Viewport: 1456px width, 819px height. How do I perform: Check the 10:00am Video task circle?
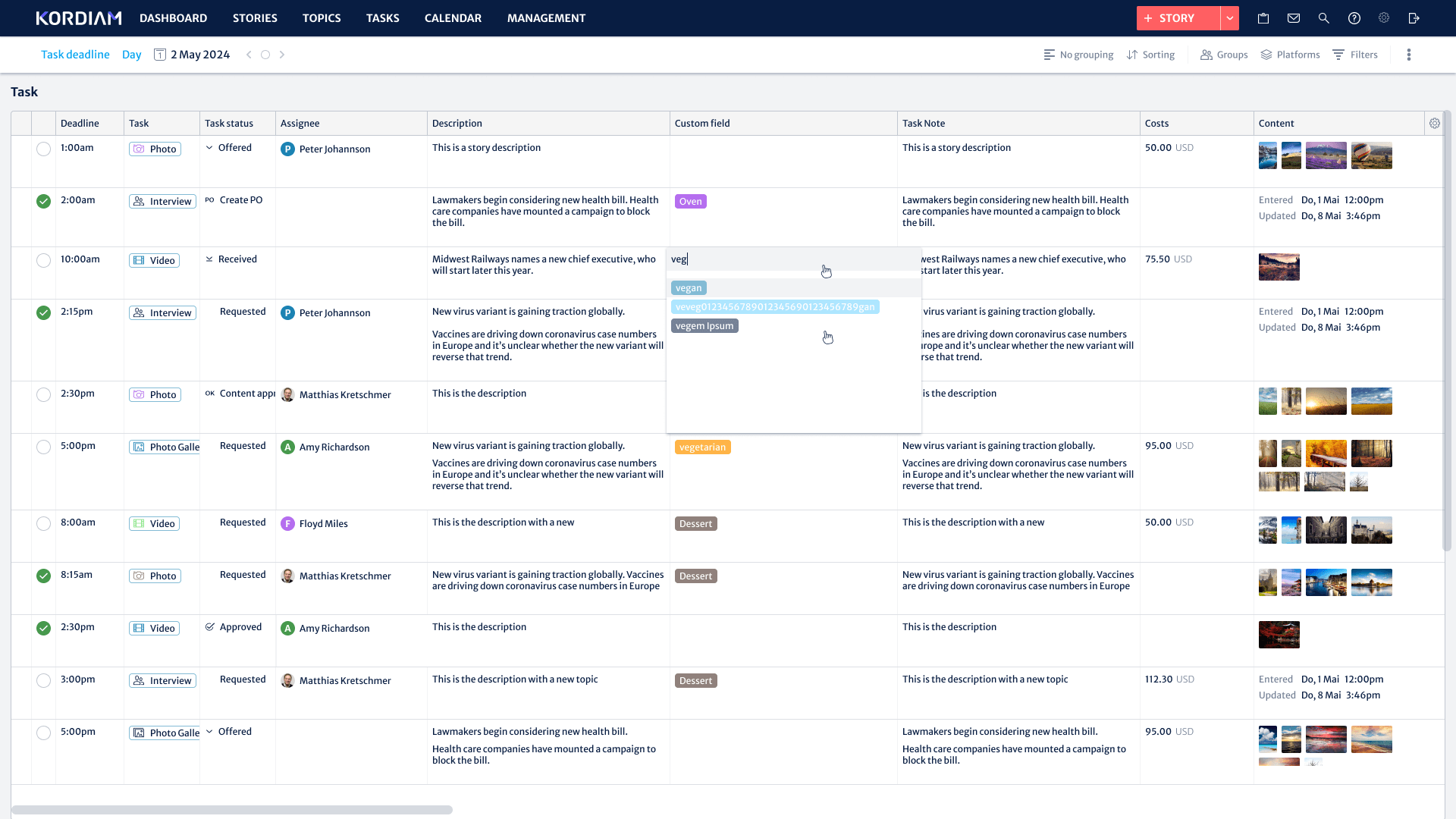click(x=44, y=261)
